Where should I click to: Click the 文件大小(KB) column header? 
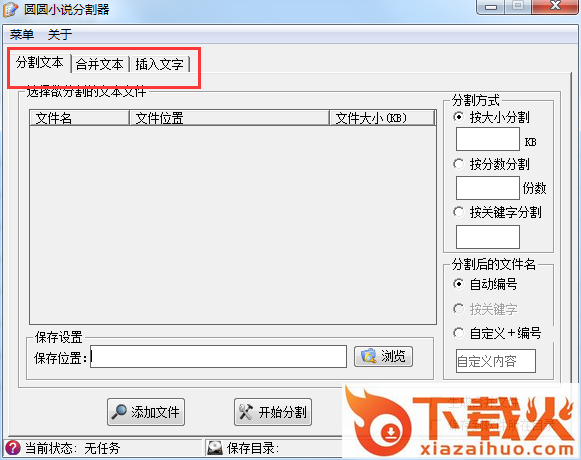382,118
